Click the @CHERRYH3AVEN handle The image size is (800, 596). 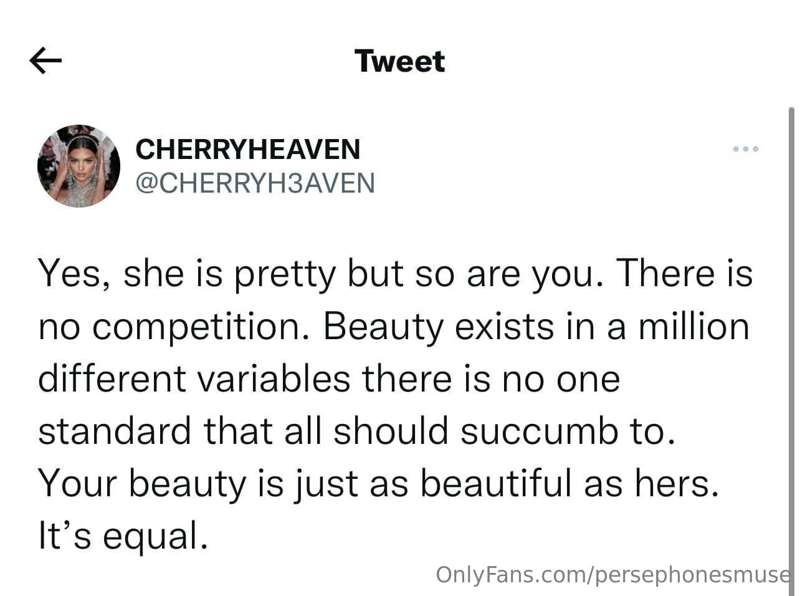pyautogui.click(x=255, y=183)
